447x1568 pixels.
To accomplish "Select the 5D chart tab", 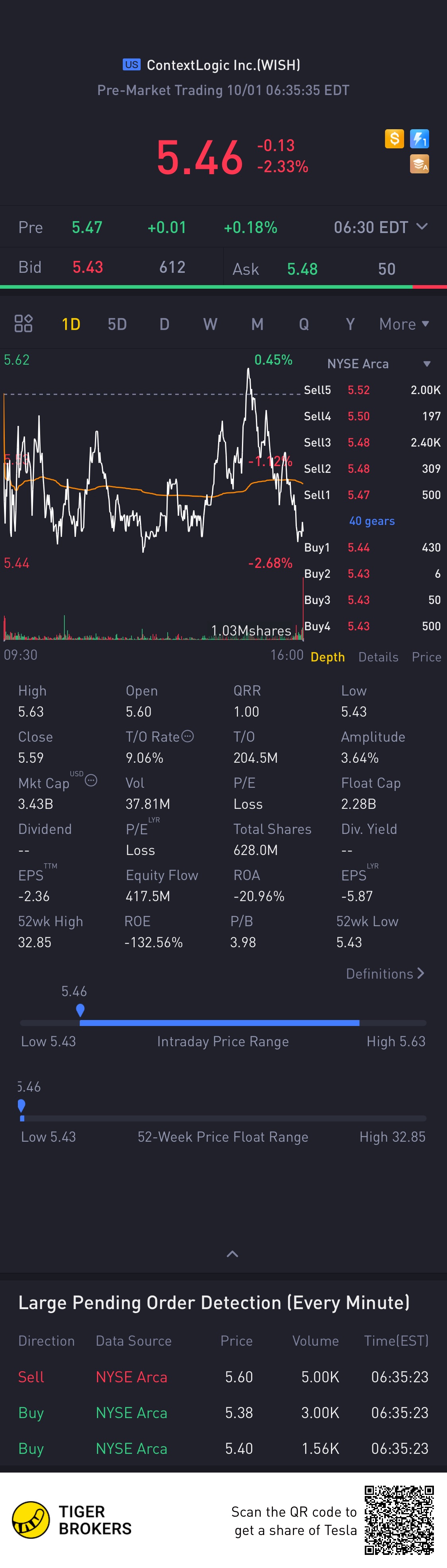I will 117,324.
